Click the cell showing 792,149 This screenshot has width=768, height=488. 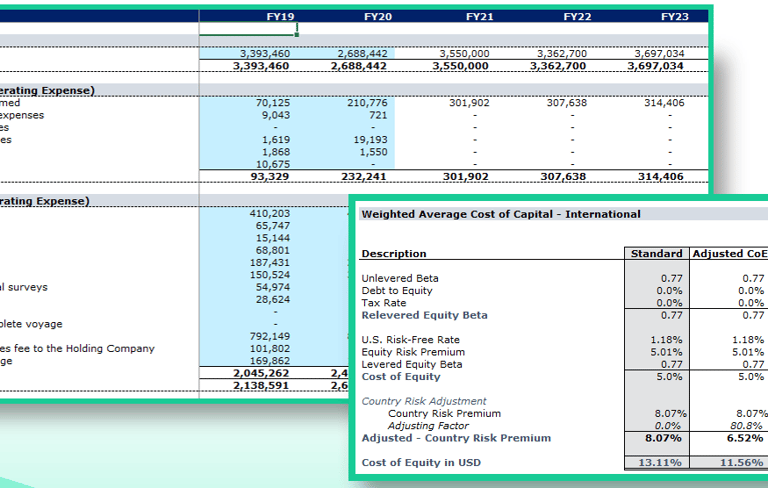point(269,336)
